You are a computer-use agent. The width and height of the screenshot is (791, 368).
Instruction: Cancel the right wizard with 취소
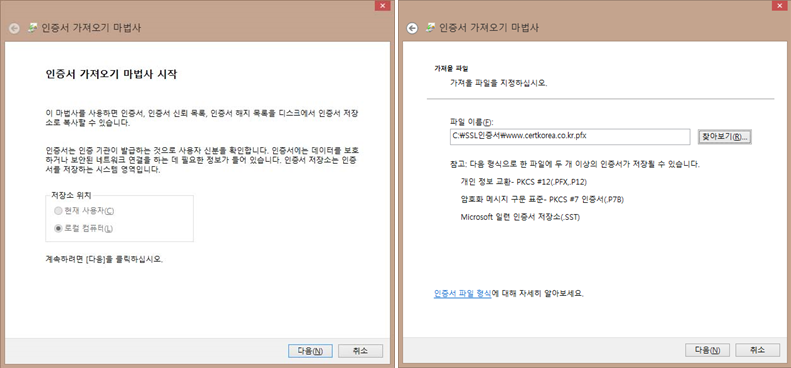[x=758, y=350]
